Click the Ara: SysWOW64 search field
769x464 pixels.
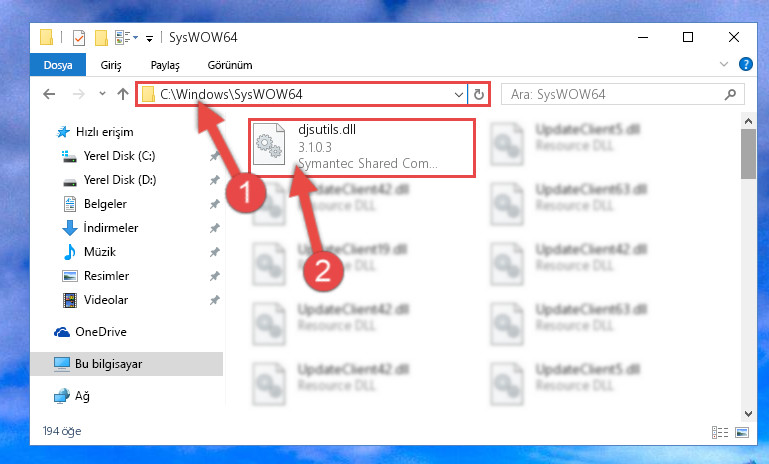(x=616, y=94)
